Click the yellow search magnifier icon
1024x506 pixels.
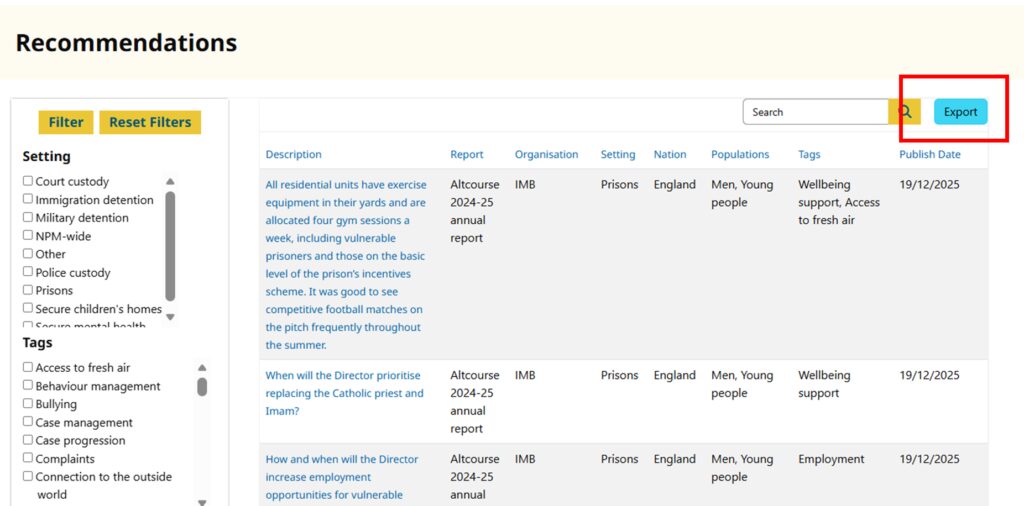coord(904,112)
